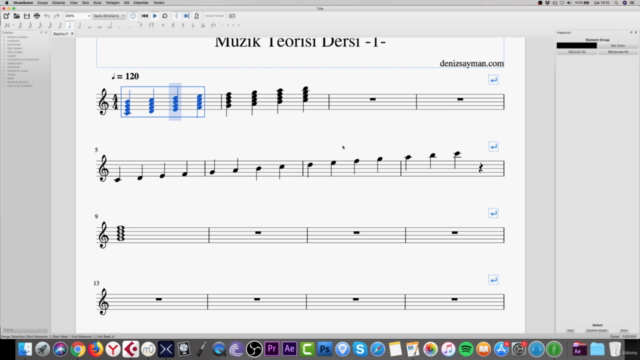The image size is (640, 360).
Task: Close the Paletler panel
Action: coord(46,32)
